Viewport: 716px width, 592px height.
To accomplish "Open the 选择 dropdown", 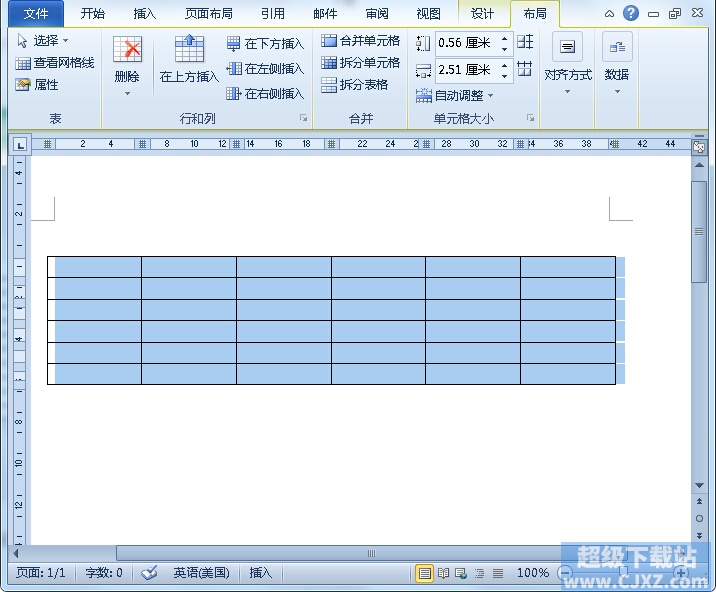I will point(43,41).
